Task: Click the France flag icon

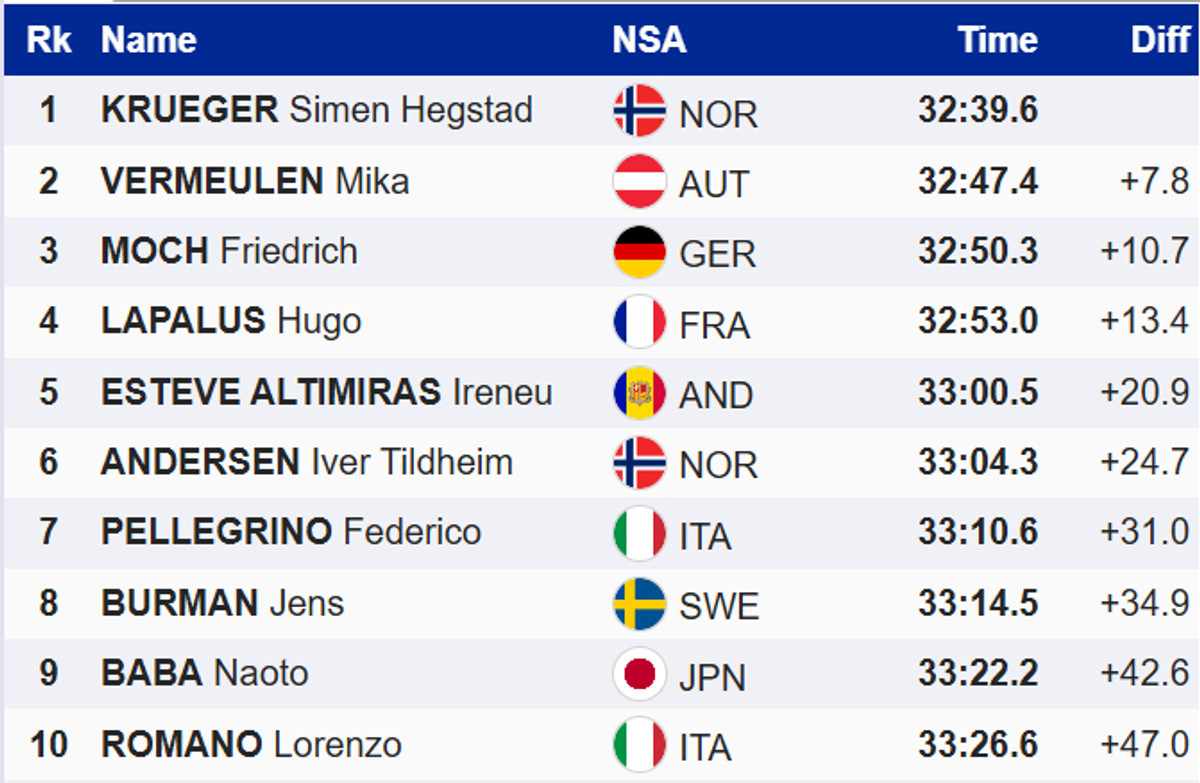Action: coord(639,322)
